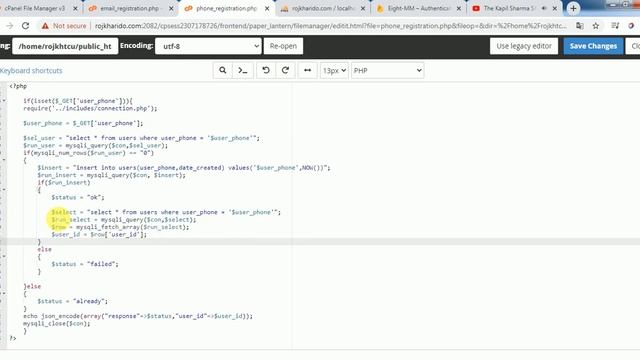Image resolution: width=640 pixels, height=360 pixels.
Task: Click the require connection.php line
Action: tap(90, 109)
